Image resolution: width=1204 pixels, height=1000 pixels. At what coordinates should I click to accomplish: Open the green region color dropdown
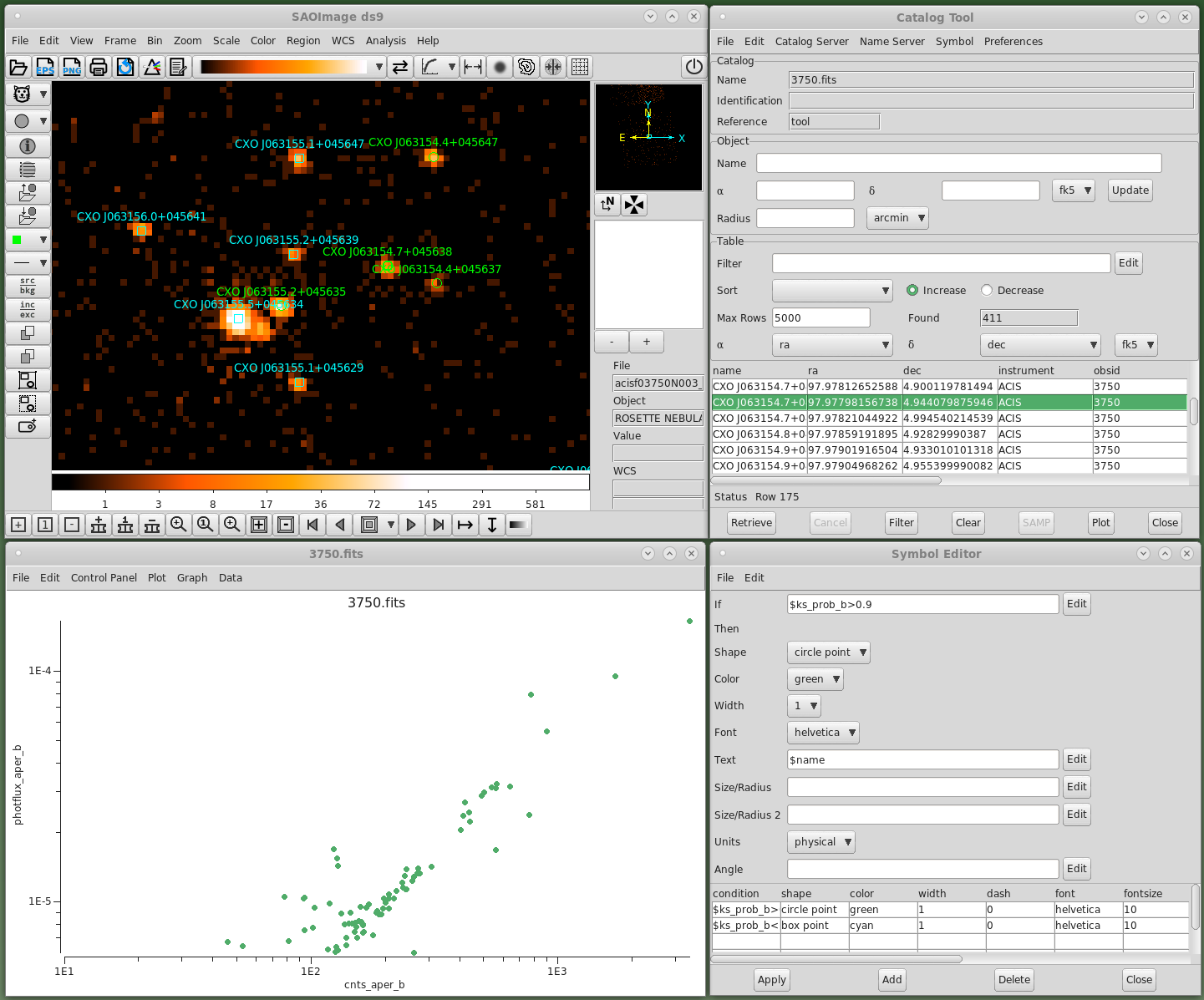[28, 240]
